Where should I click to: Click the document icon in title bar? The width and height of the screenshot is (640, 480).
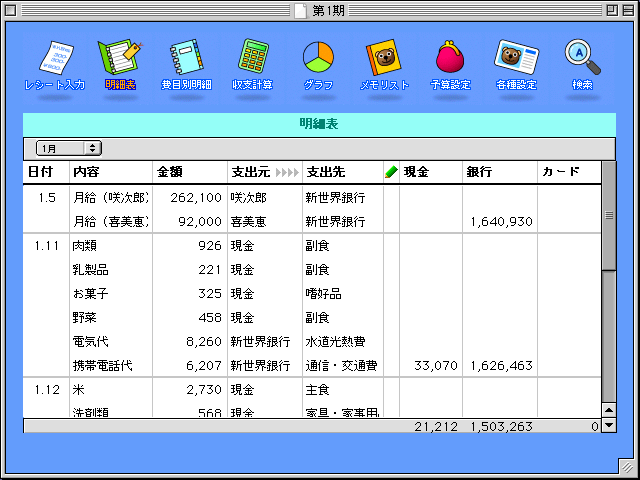(300, 11)
